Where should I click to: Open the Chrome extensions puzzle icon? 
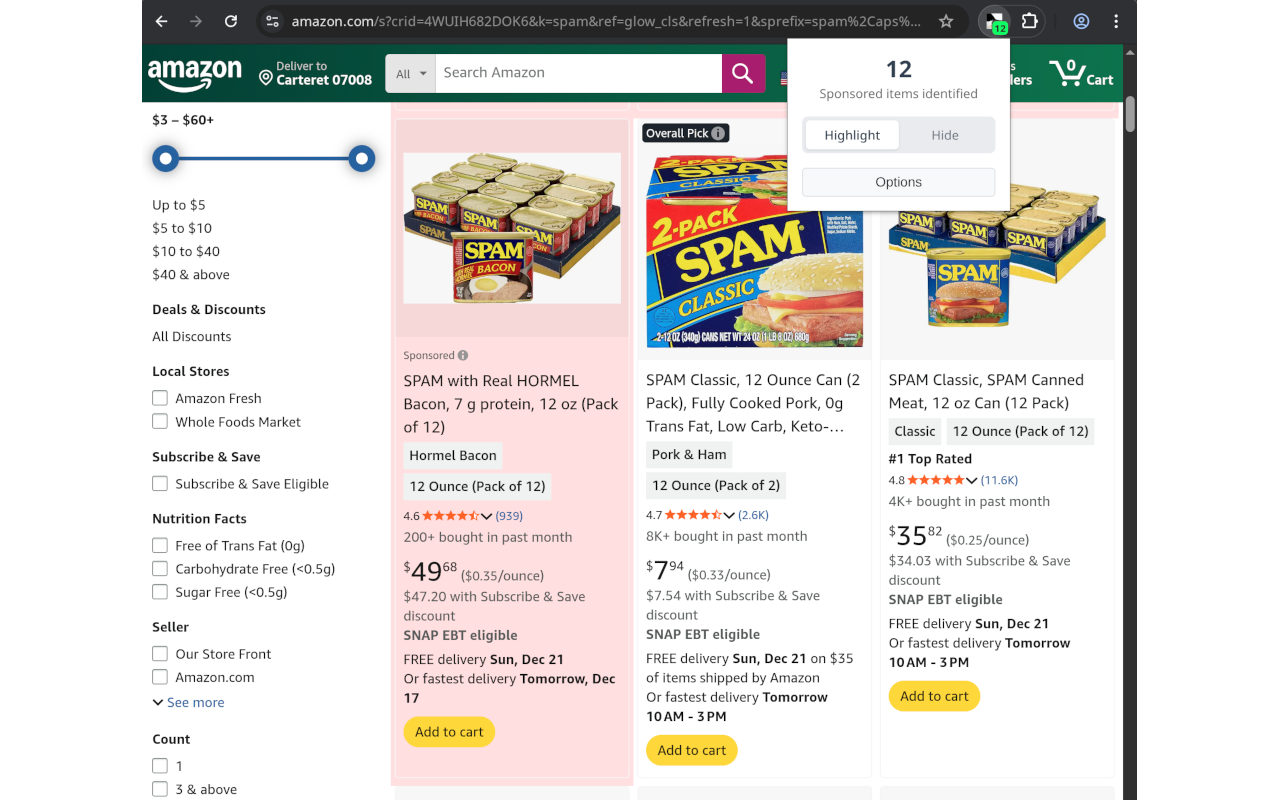click(x=1029, y=21)
